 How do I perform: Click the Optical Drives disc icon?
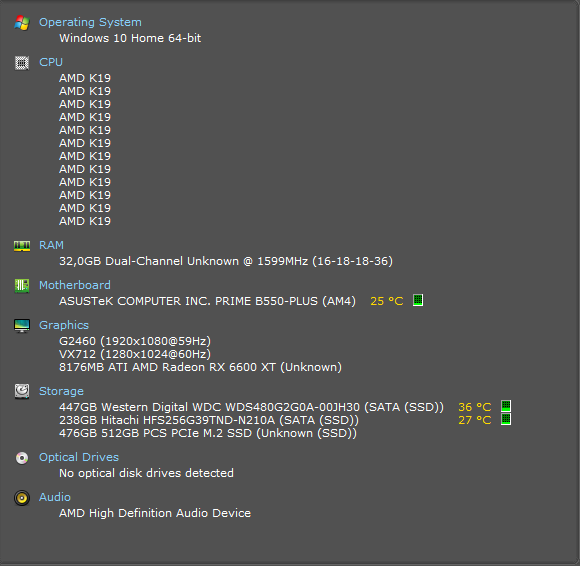click(x=22, y=458)
